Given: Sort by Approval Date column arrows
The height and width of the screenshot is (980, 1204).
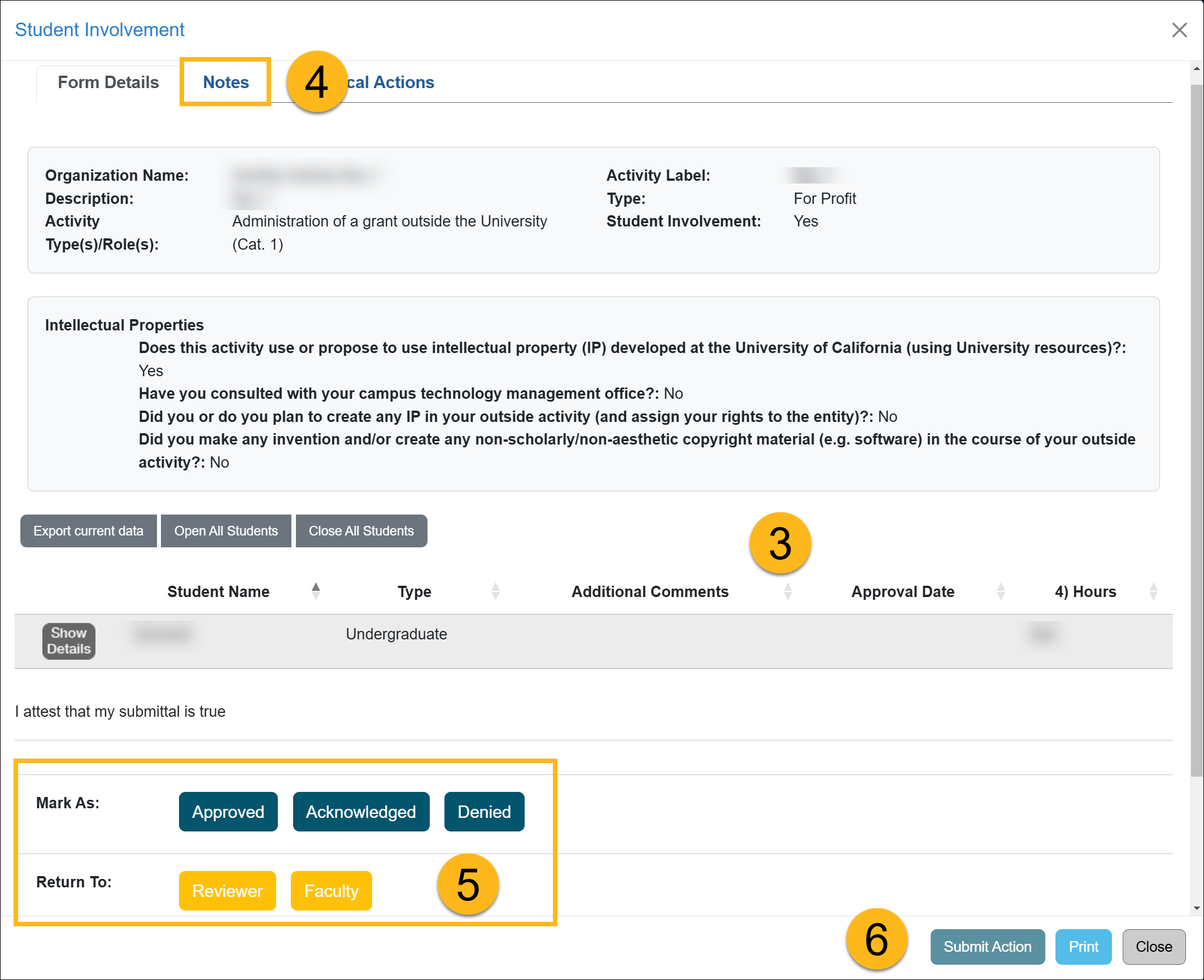Looking at the screenshot, I should pyautogui.click(x=1001, y=591).
